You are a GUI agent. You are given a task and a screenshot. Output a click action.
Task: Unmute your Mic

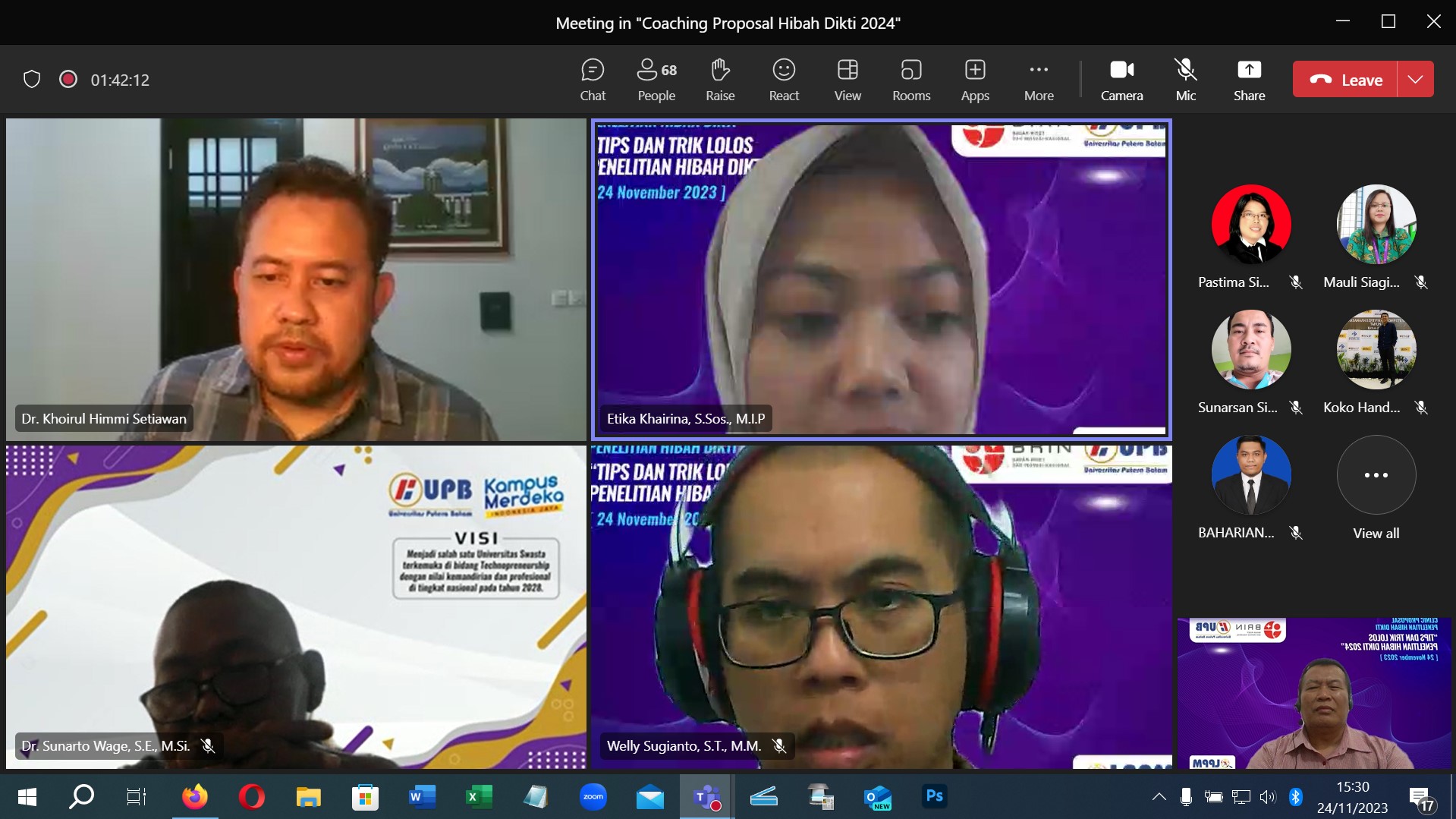coord(1184,79)
